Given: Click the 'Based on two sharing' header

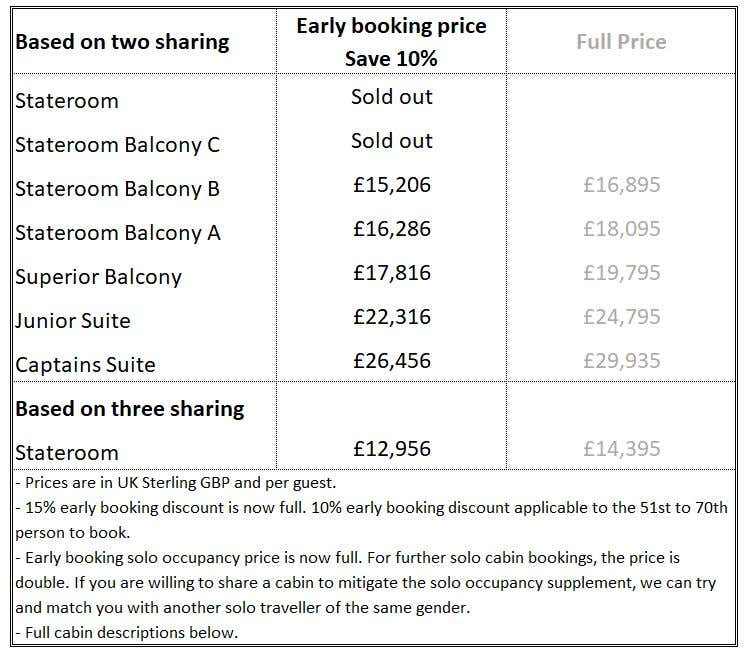Looking at the screenshot, I should [122, 42].
